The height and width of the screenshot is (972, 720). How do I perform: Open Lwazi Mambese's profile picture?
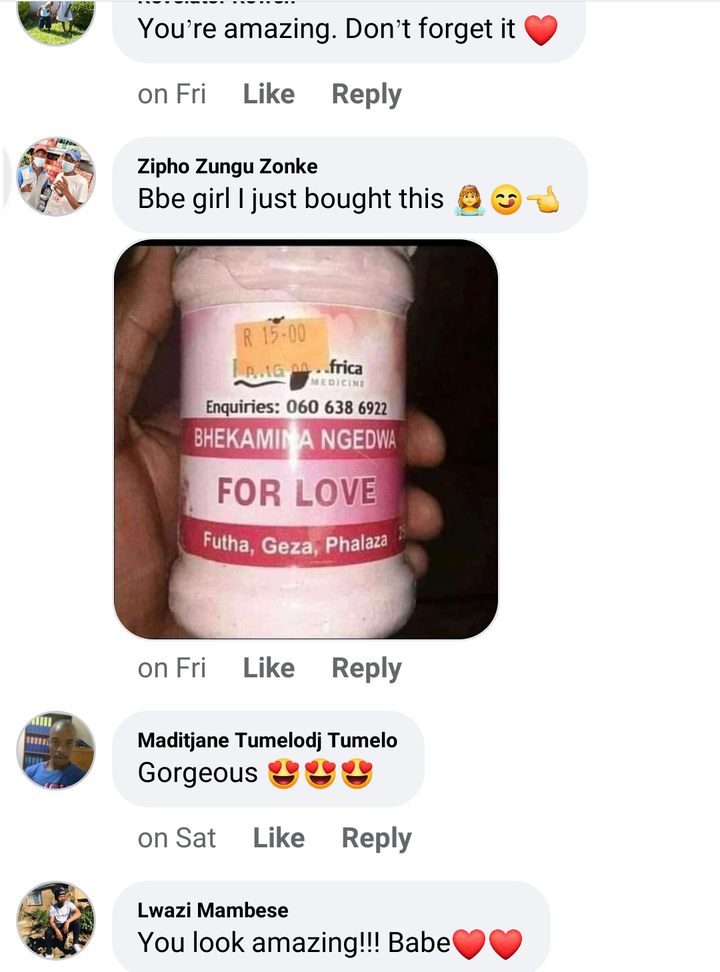56,920
